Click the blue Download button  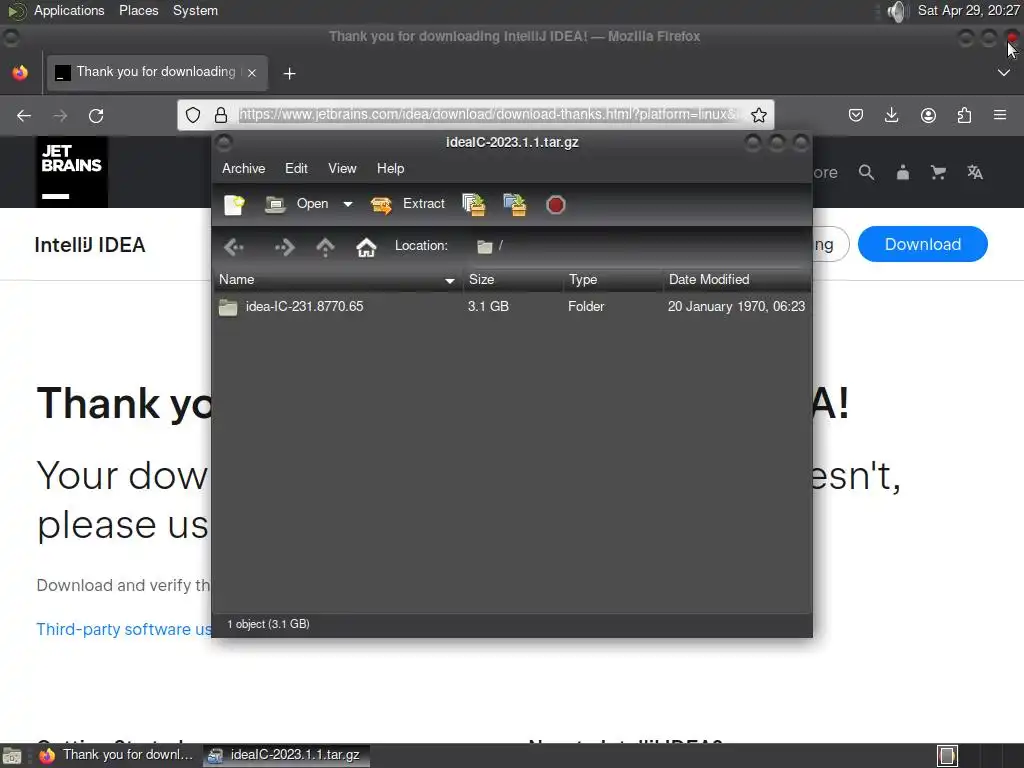(x=922, y=244)
